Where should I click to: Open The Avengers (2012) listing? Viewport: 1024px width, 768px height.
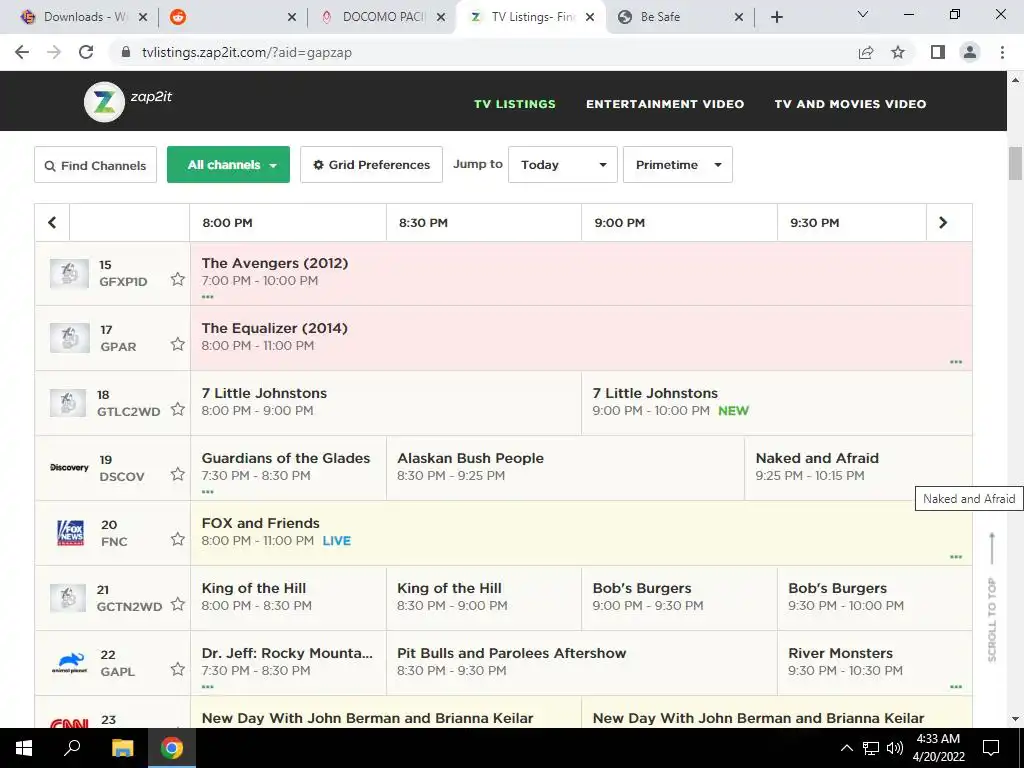pos(581,274)
